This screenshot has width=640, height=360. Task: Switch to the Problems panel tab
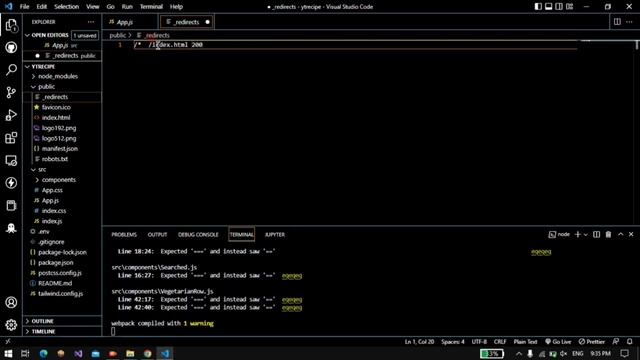coord(124,235)
